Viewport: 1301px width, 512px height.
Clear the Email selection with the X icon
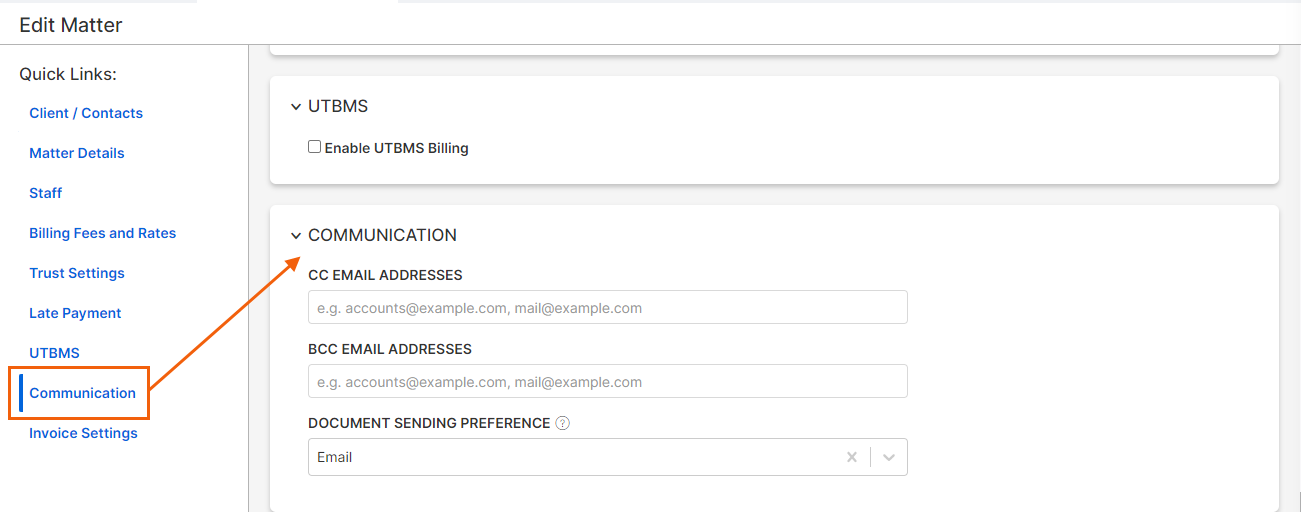852,457
